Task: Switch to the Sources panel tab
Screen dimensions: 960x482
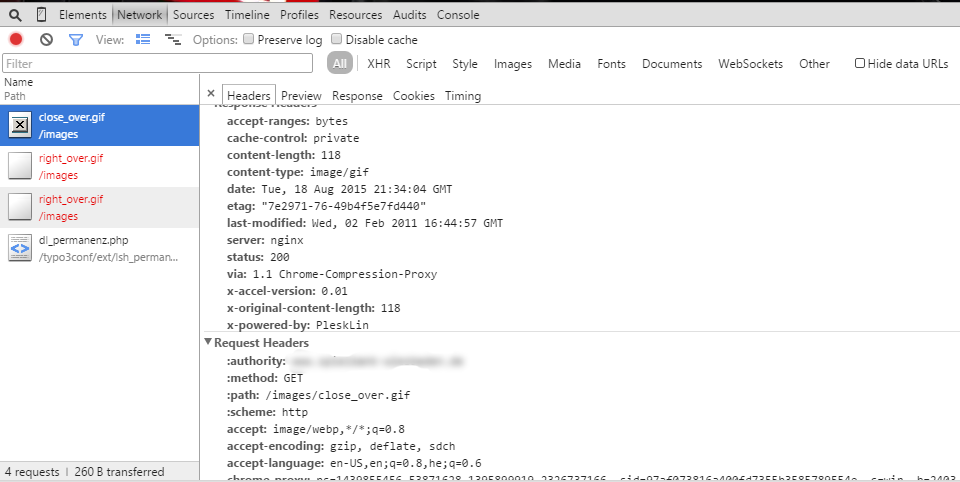Action: (x=193, y=15)
